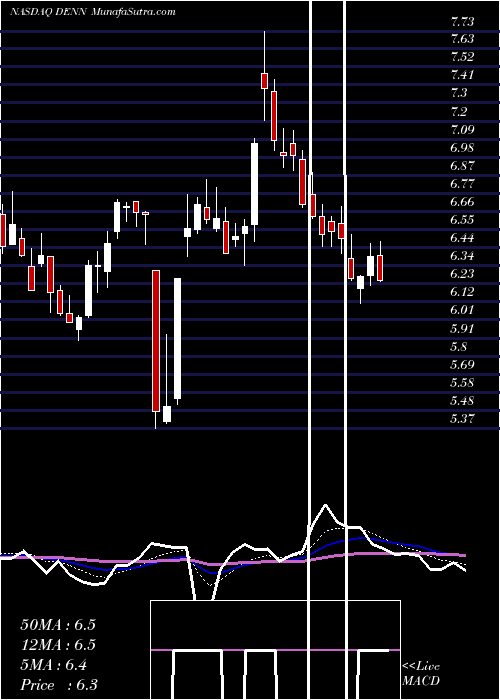Screen dimensions: 500x700
Task: Select the 7.52 price axis label
Action: 462,57
